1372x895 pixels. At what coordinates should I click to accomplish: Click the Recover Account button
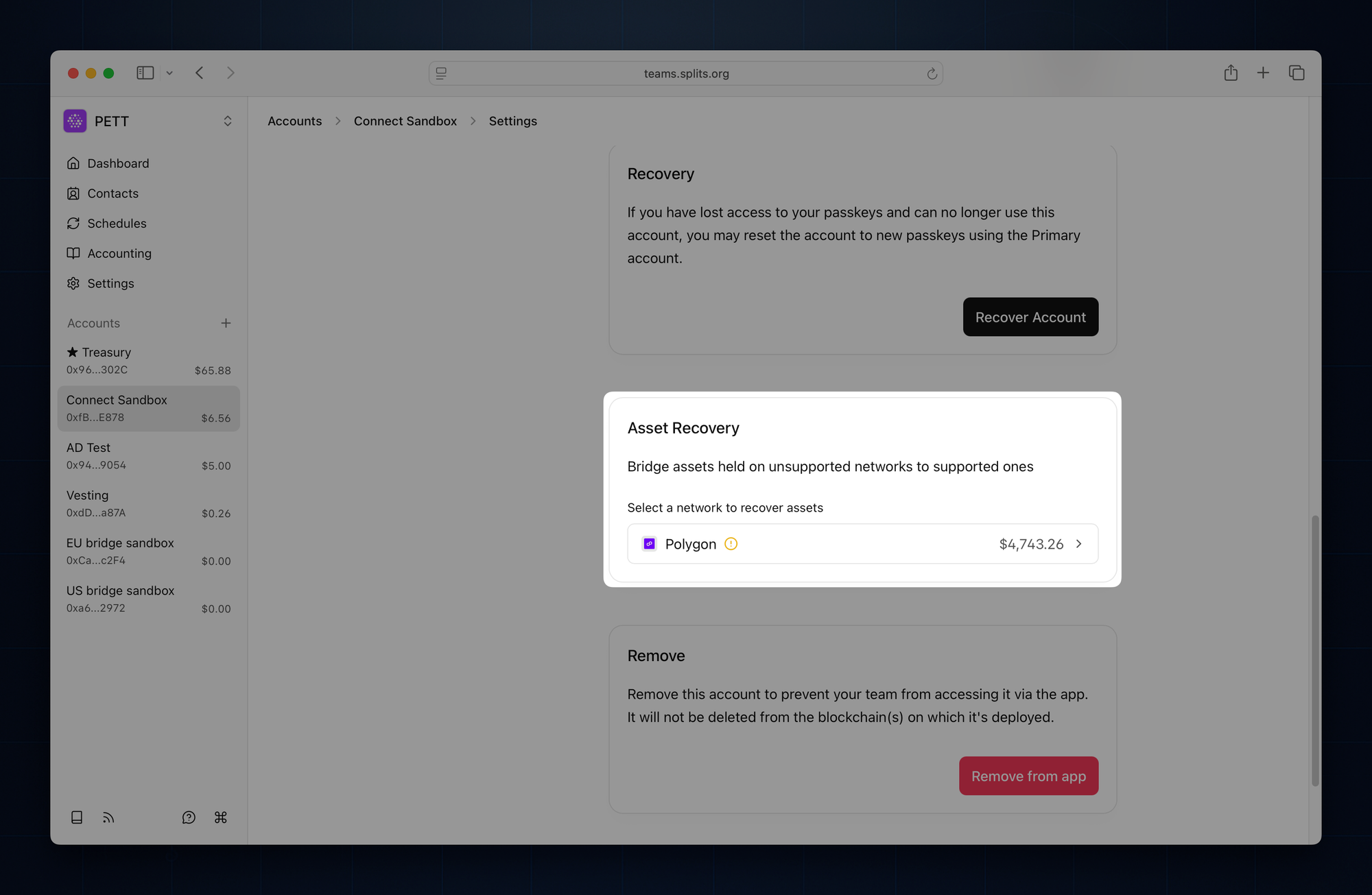[1030, 317]
